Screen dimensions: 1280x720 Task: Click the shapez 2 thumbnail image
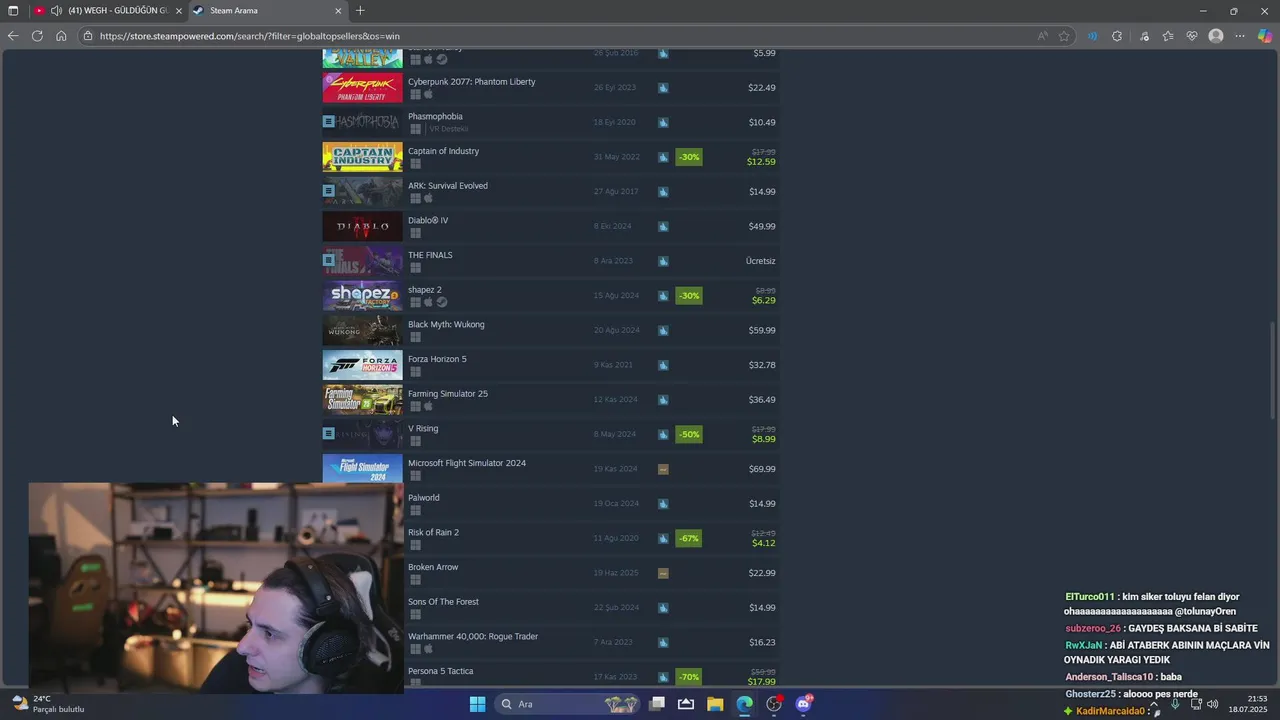tap(362, 296)
